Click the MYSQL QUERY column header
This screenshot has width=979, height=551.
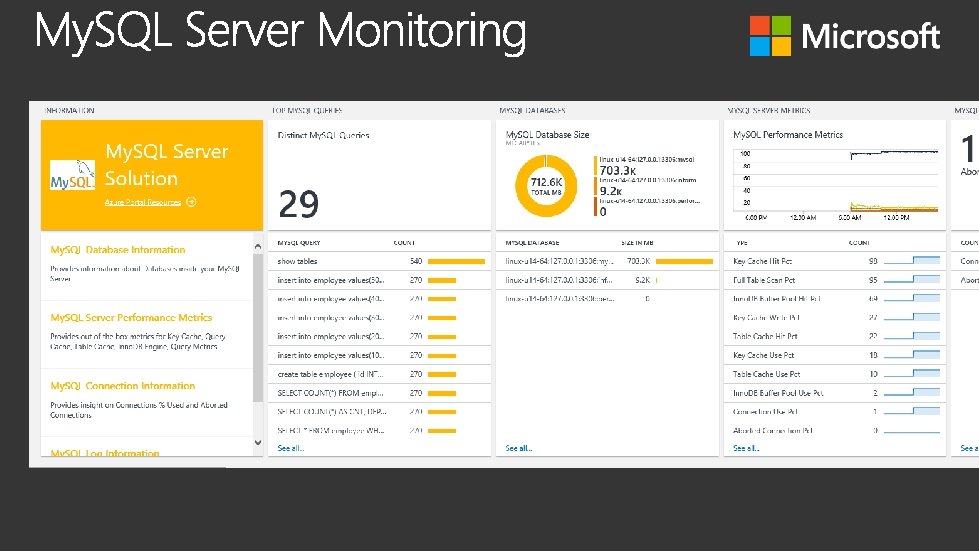click(299, 243)
